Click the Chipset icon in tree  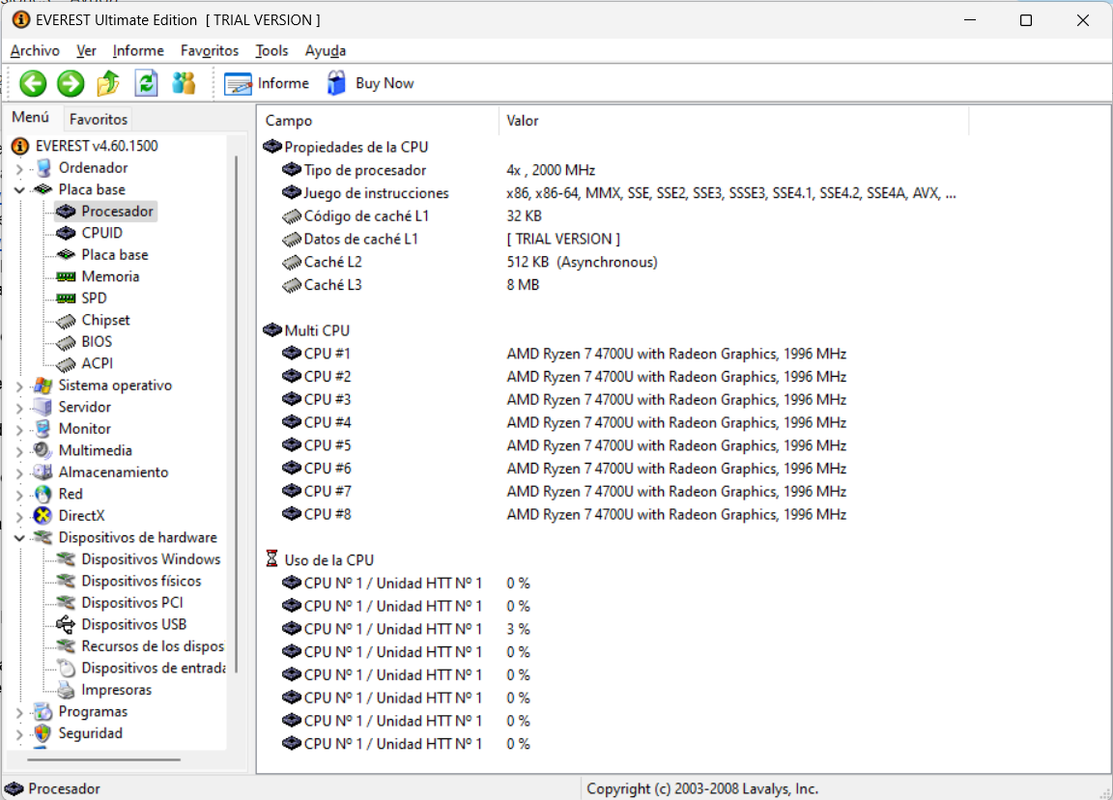pyautogui.click(x=66, y=321)
